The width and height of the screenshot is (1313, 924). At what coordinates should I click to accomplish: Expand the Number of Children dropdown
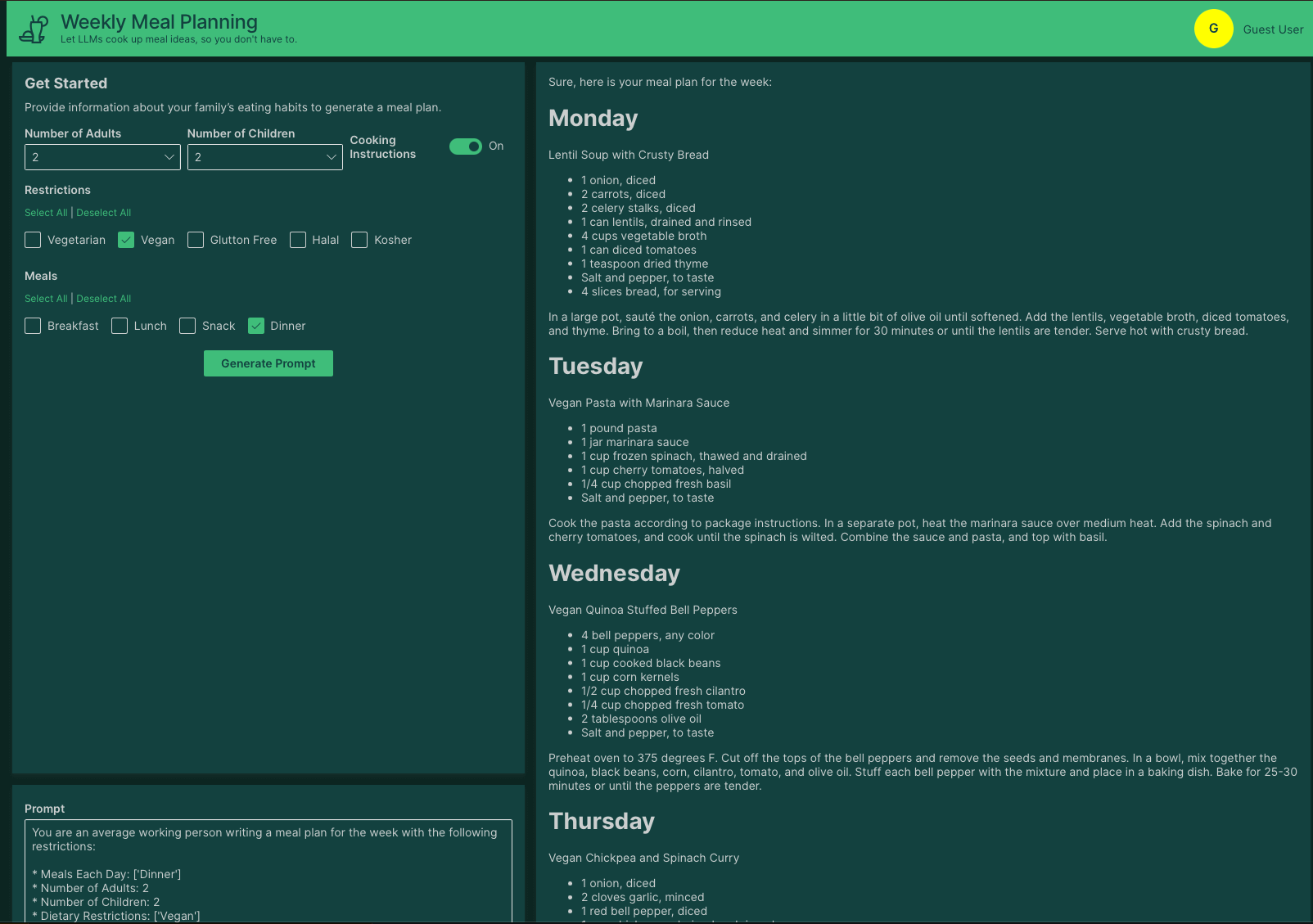264,157
